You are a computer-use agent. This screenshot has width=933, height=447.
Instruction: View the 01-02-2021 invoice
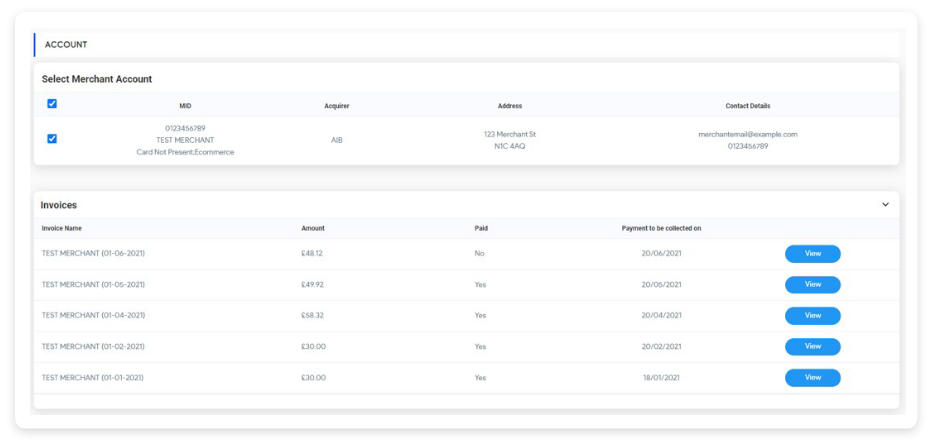point(812,346)
